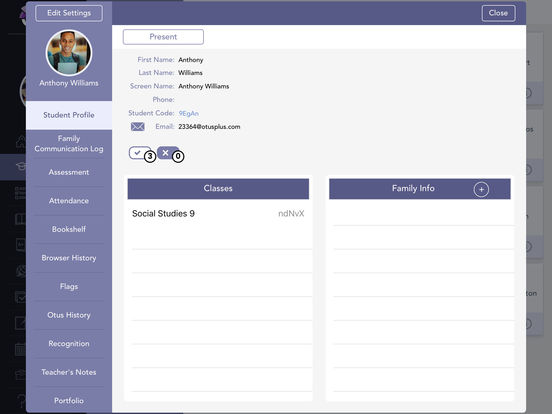The width and height of the screenshot is (552, 414).
Task: Select Teacher's Notes in sidebar
Action: click(69, 372)
